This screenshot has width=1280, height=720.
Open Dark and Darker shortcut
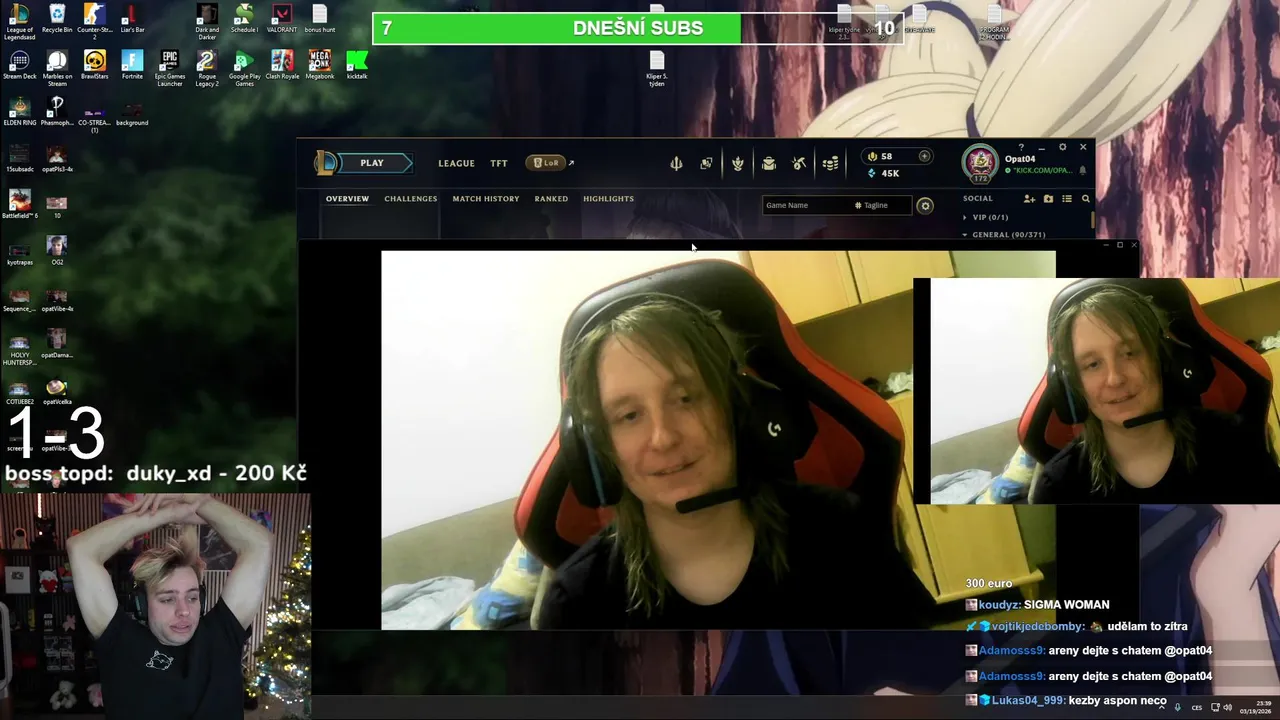coord(207,21)
